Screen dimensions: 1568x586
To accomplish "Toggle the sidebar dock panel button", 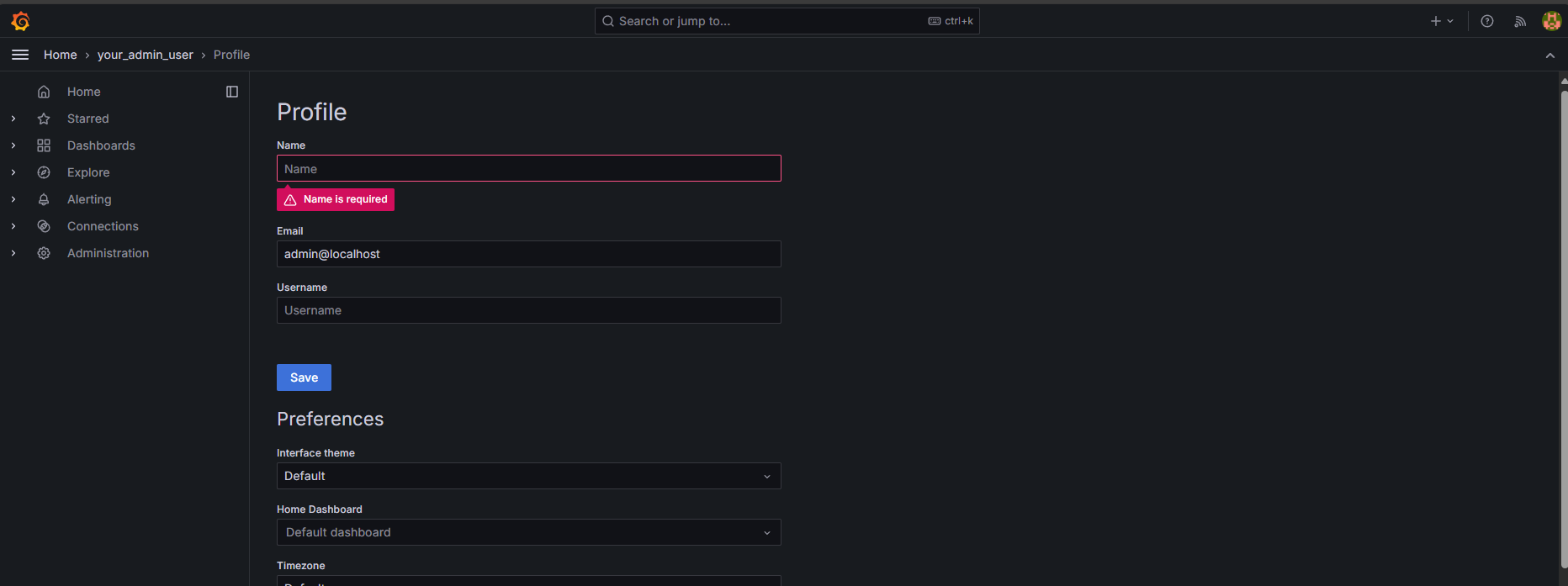I will 232,92.
